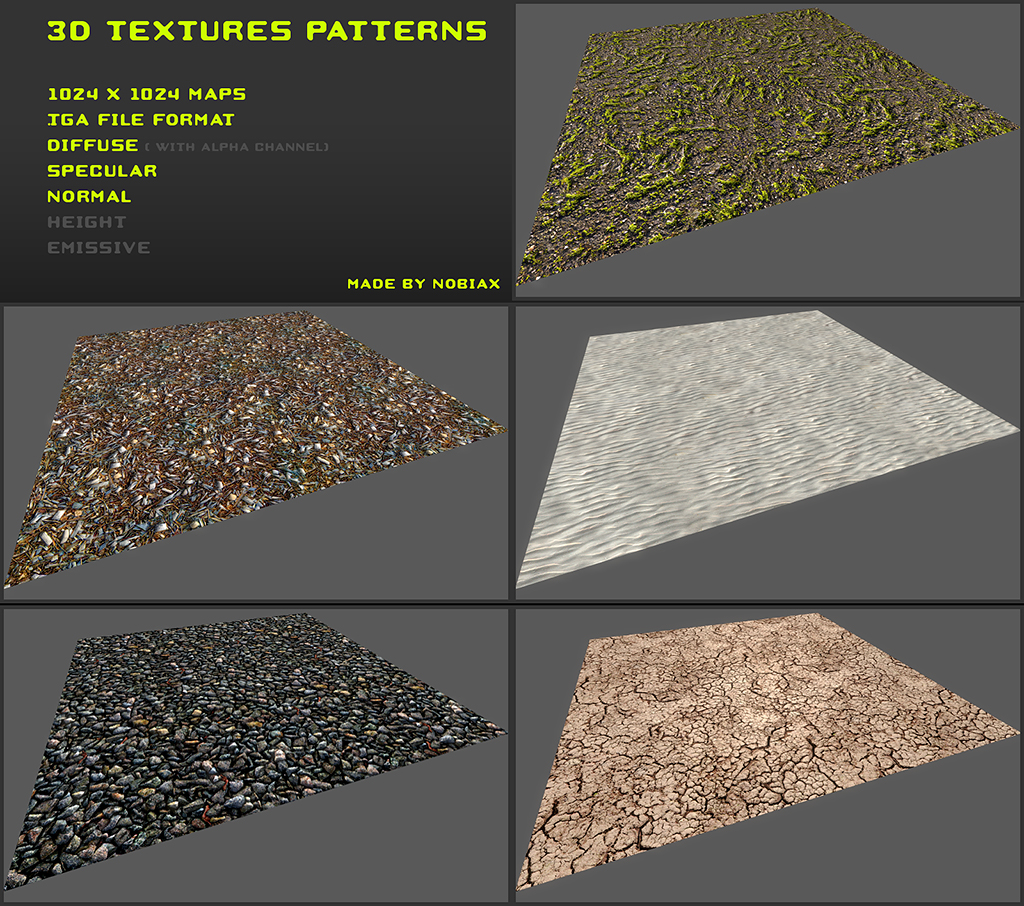The image size is (1024, 906).
Task: Choose the rippled white sand texture preview
Action: pyautogui.click(x=768, y=453)
